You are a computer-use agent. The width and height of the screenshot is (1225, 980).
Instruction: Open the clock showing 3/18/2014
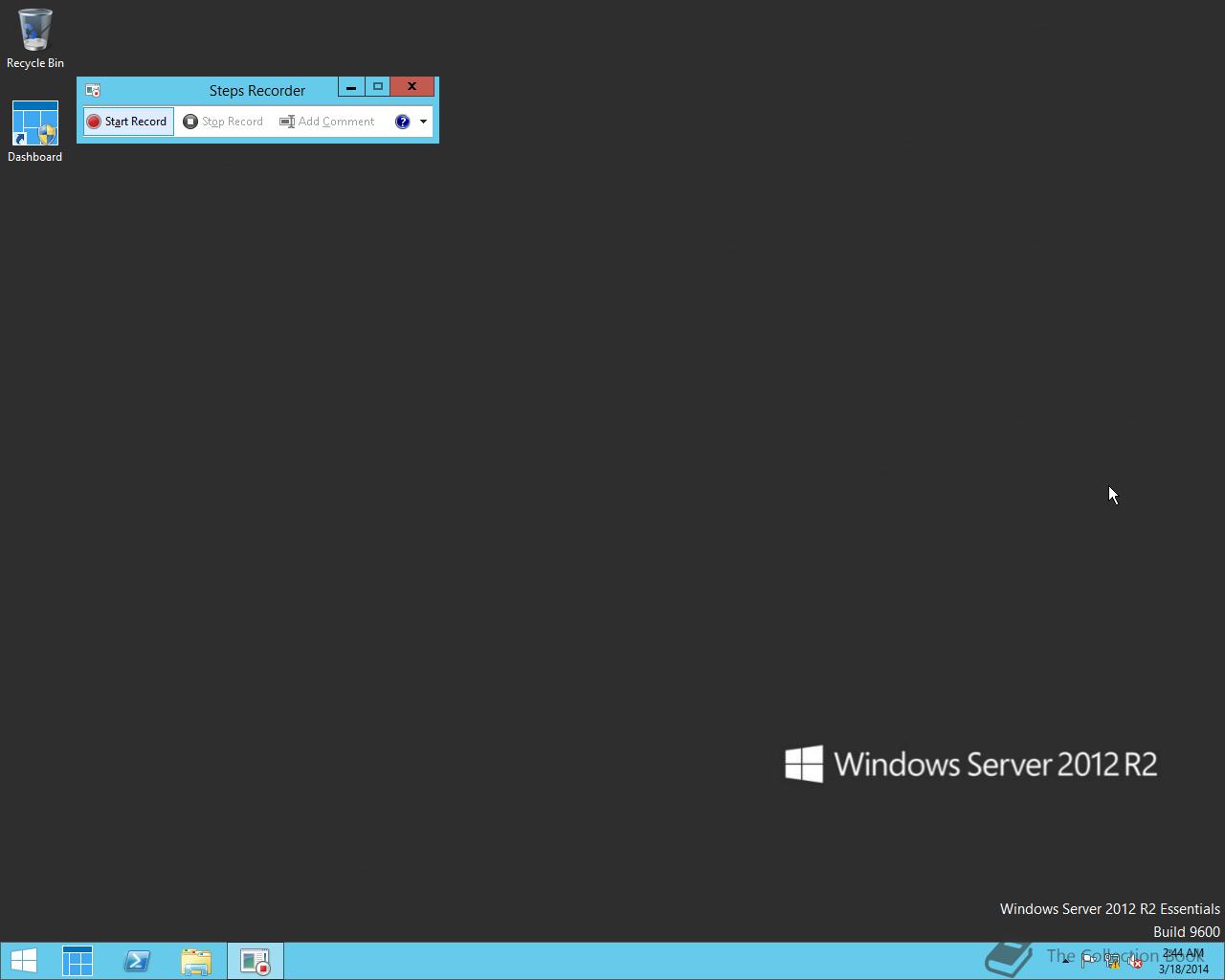1184,961
